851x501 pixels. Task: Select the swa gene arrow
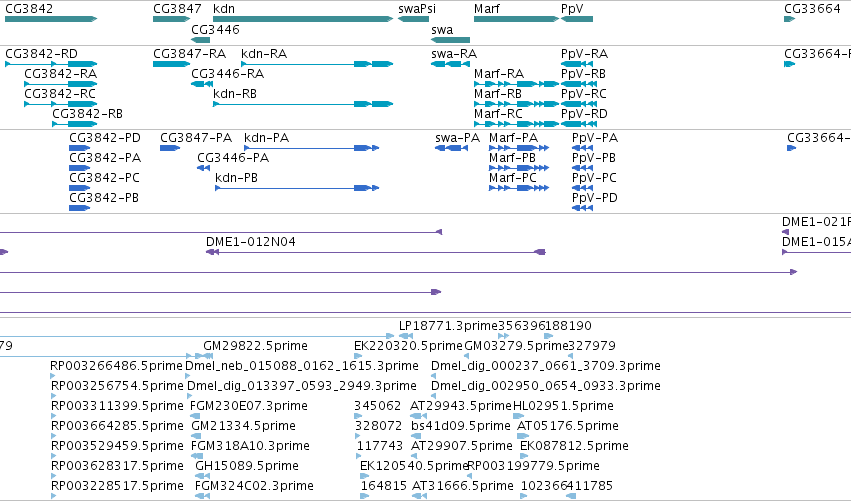point(450,40)
